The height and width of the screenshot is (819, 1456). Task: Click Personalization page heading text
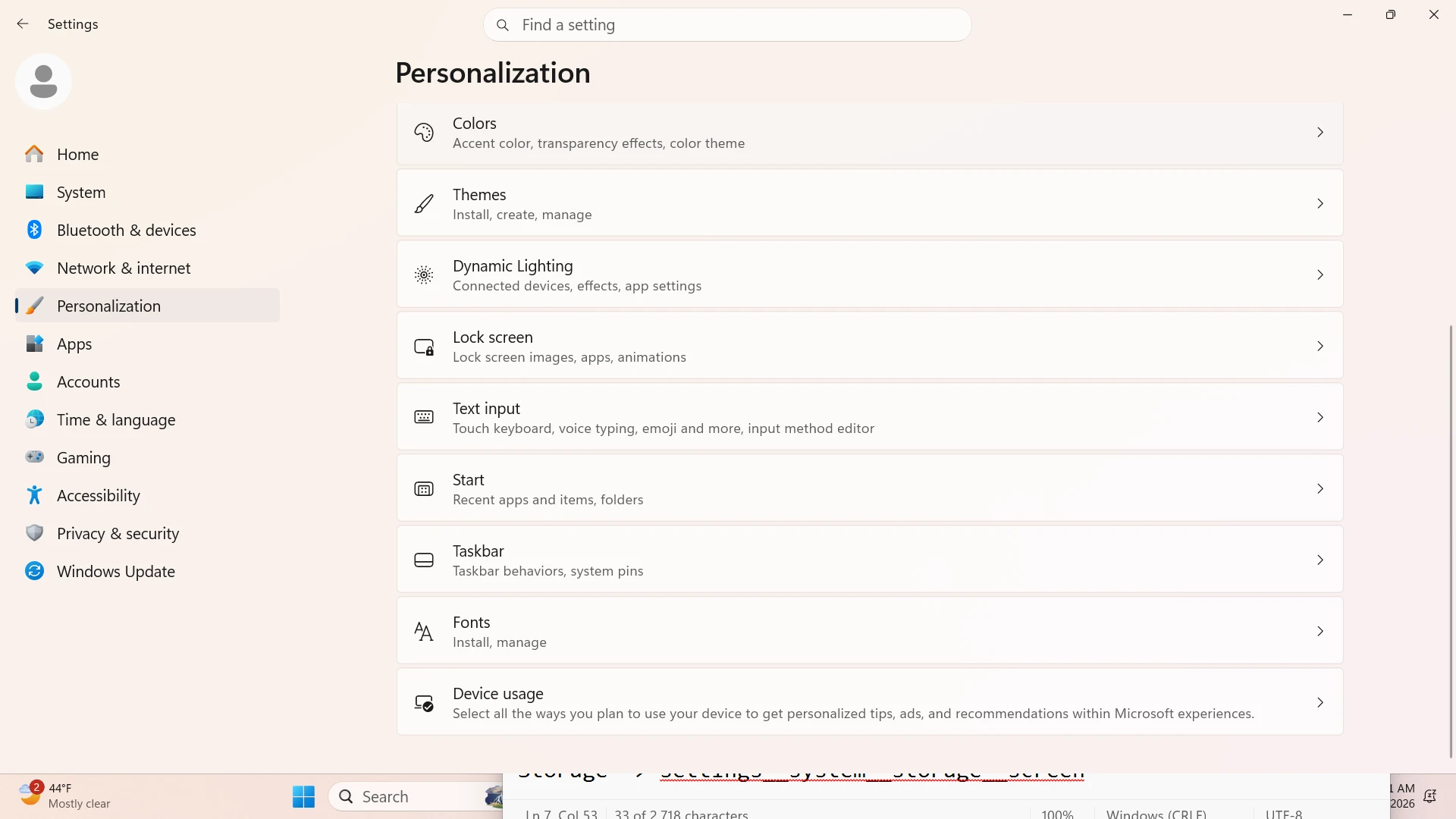tap(493, 73)
